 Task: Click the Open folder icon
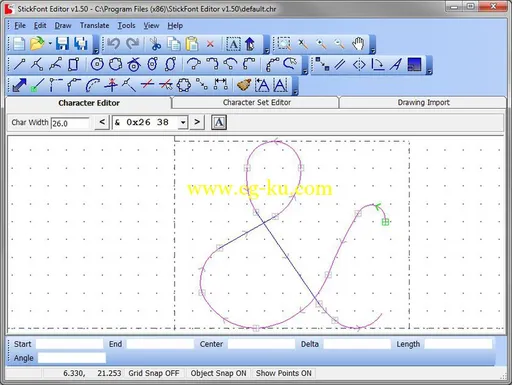37,44
